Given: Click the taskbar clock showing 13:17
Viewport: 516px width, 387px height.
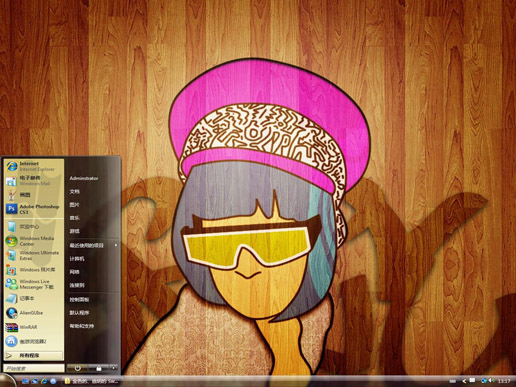Looking at the screenshot, I should [x=504, y=381].
